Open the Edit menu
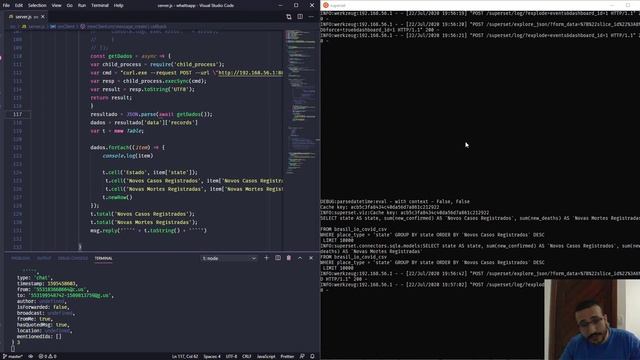 tap(19, 5)
